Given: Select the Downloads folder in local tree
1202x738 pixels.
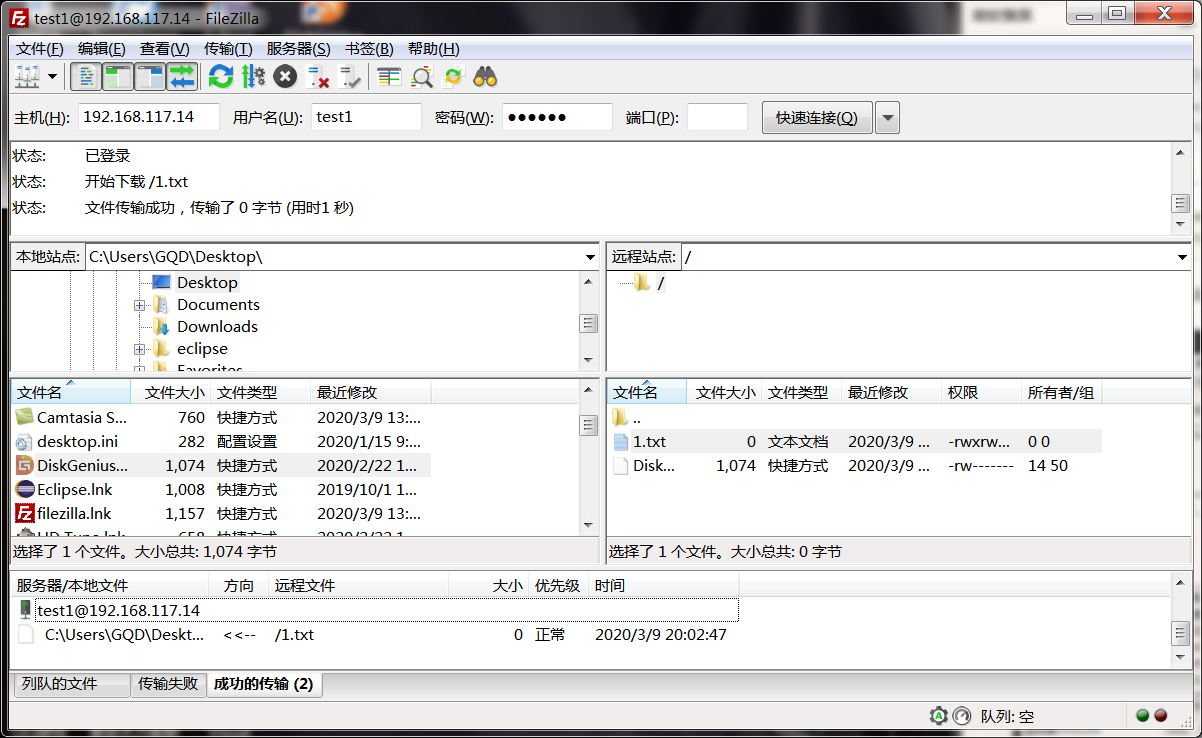Looking at the screenshot, I should click(x=217, y=327).
